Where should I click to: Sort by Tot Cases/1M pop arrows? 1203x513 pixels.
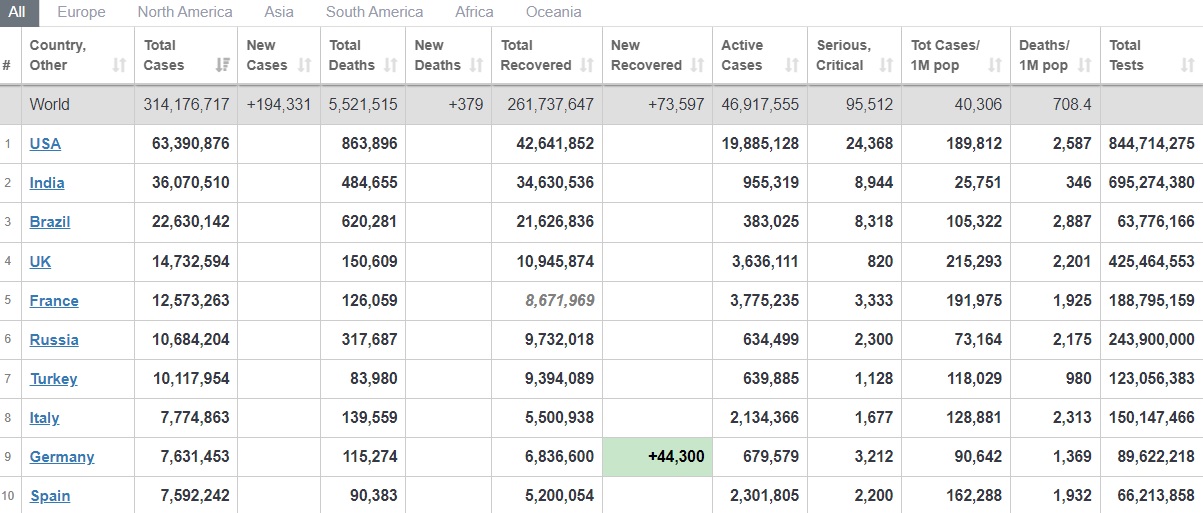coord(994,66)
